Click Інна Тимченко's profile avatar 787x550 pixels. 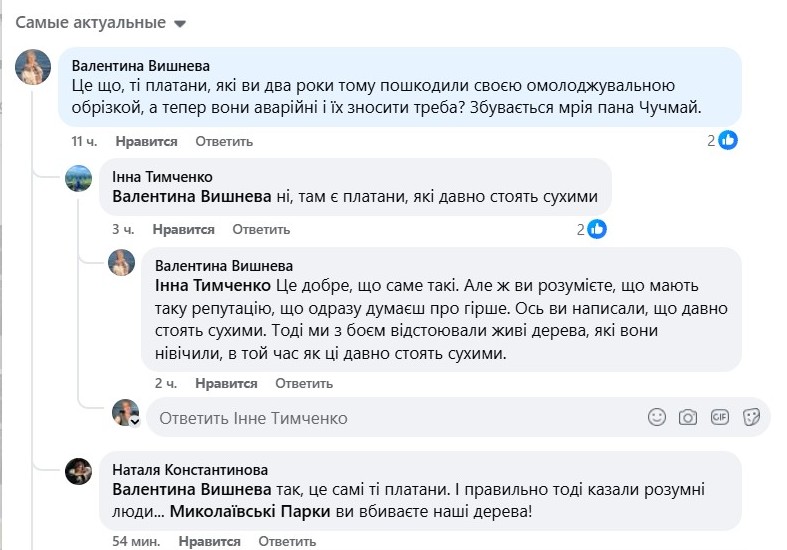click(x=79, y=178)
